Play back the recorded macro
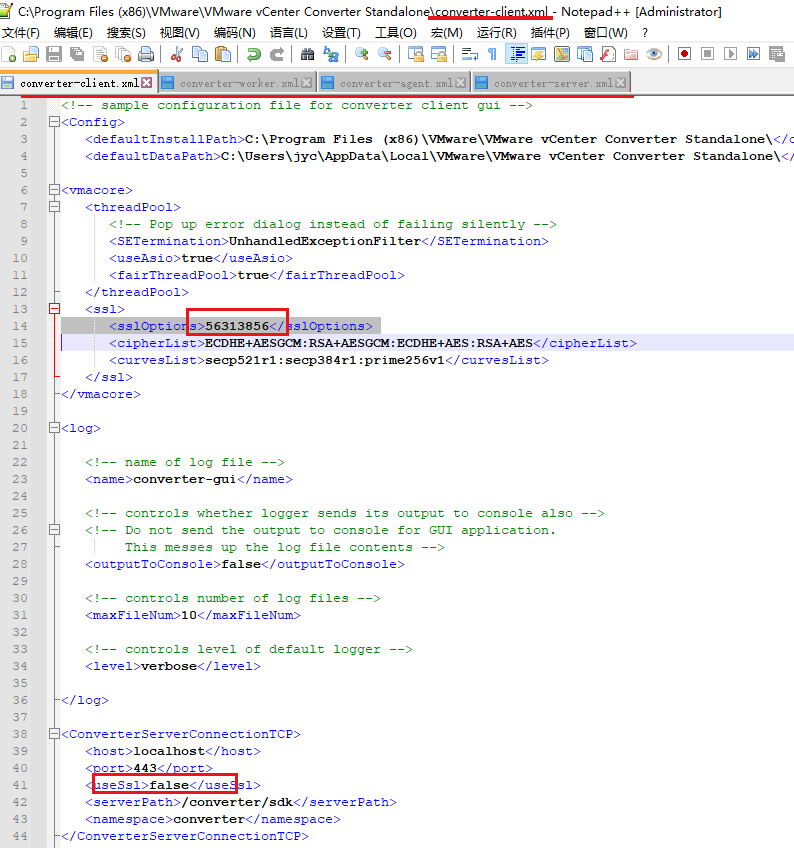This screenshot has width=794, height=848. [x=731, y=54]
